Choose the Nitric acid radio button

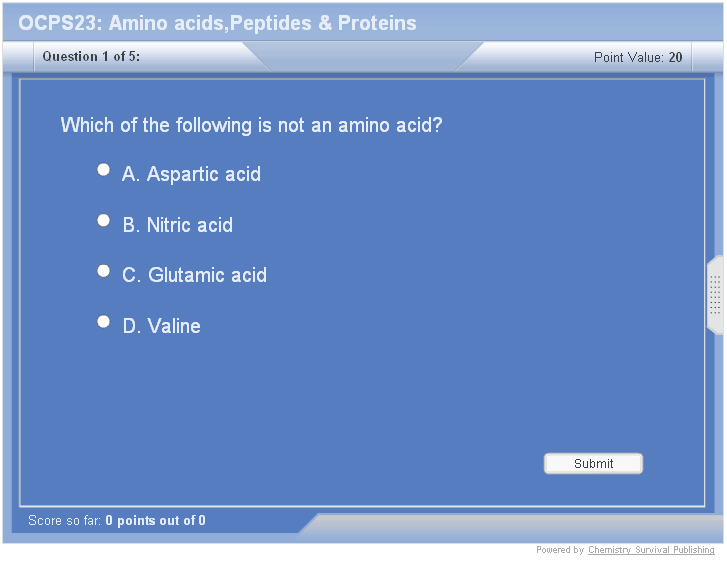tap(103, 221)
